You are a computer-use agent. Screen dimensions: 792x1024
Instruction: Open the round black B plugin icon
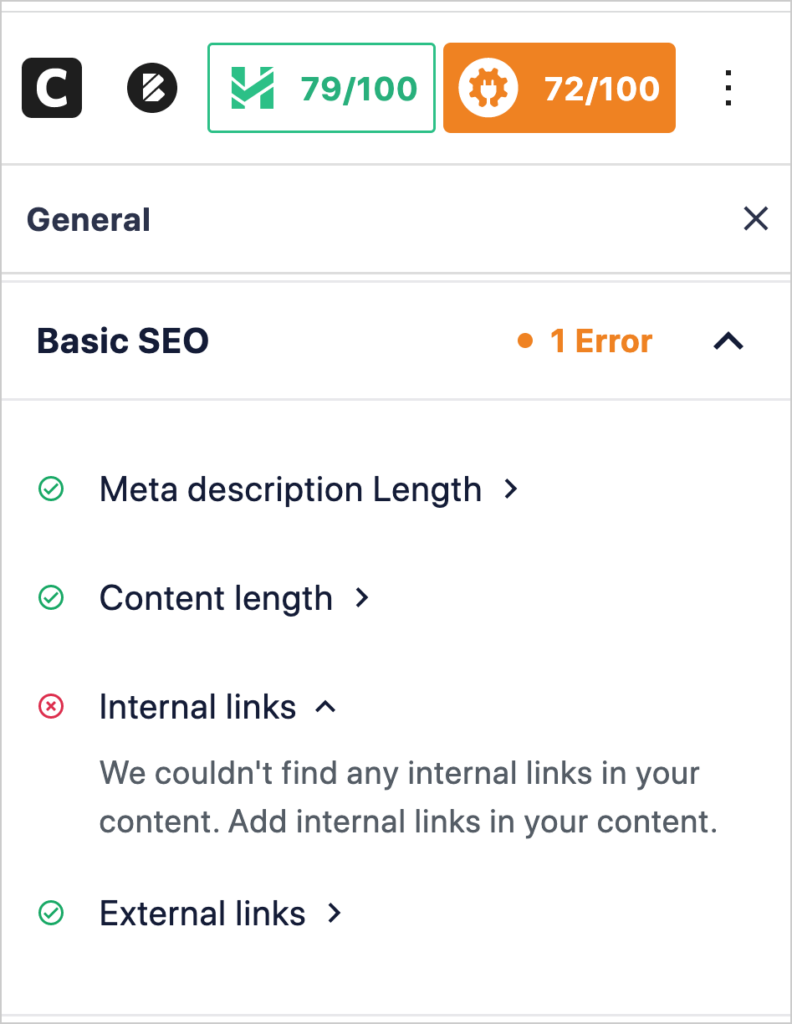152,88
